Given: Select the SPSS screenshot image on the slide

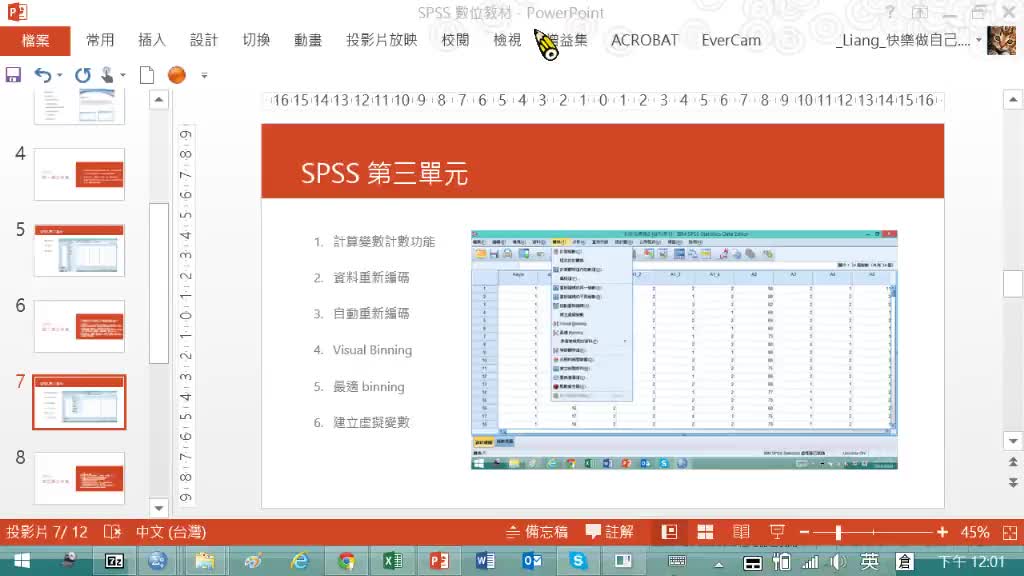Looking at the screenshot, I should 684,349.
